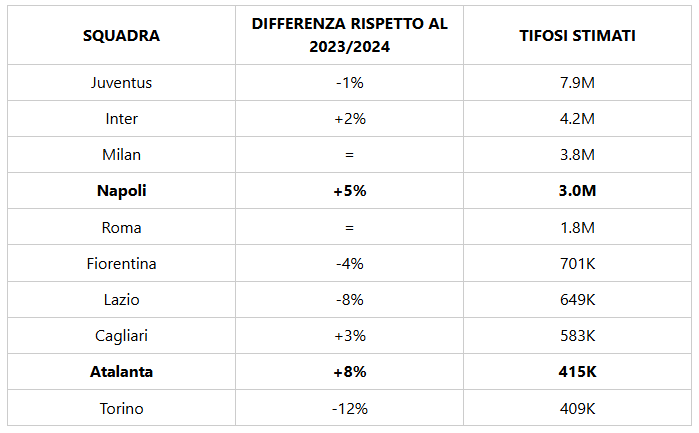The image size is (699, 433).
Task: Click the Atalanta 415K fans cell
Action: [578, 371]
